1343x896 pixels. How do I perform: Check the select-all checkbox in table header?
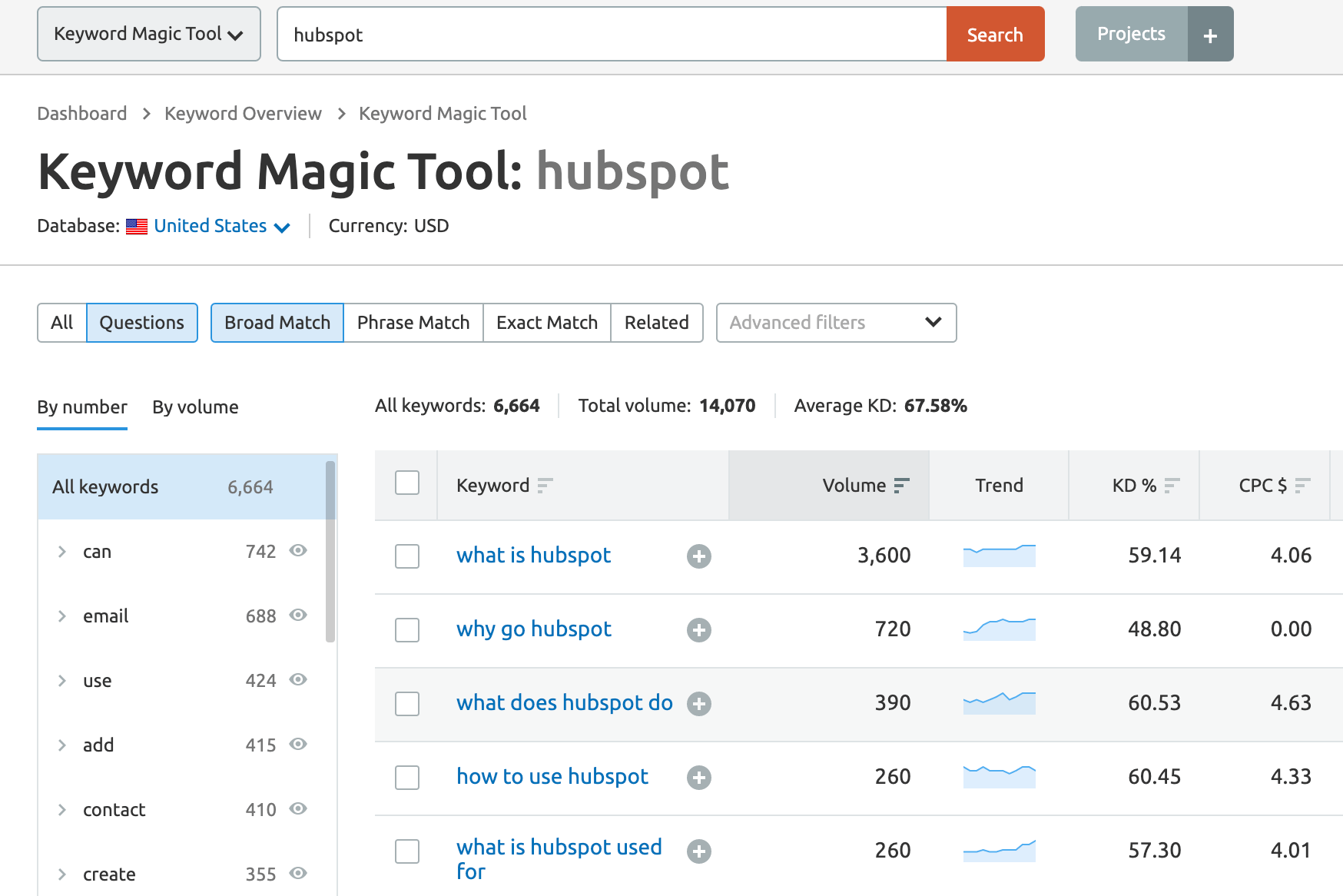pyautogui.click(x=407, y=483)
